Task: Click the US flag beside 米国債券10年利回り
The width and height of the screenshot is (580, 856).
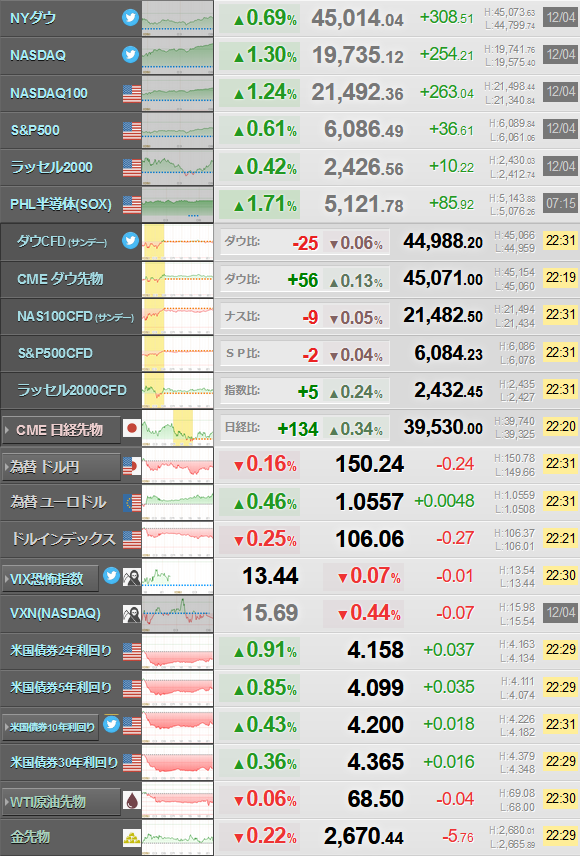Action: [x=132, y=726]
